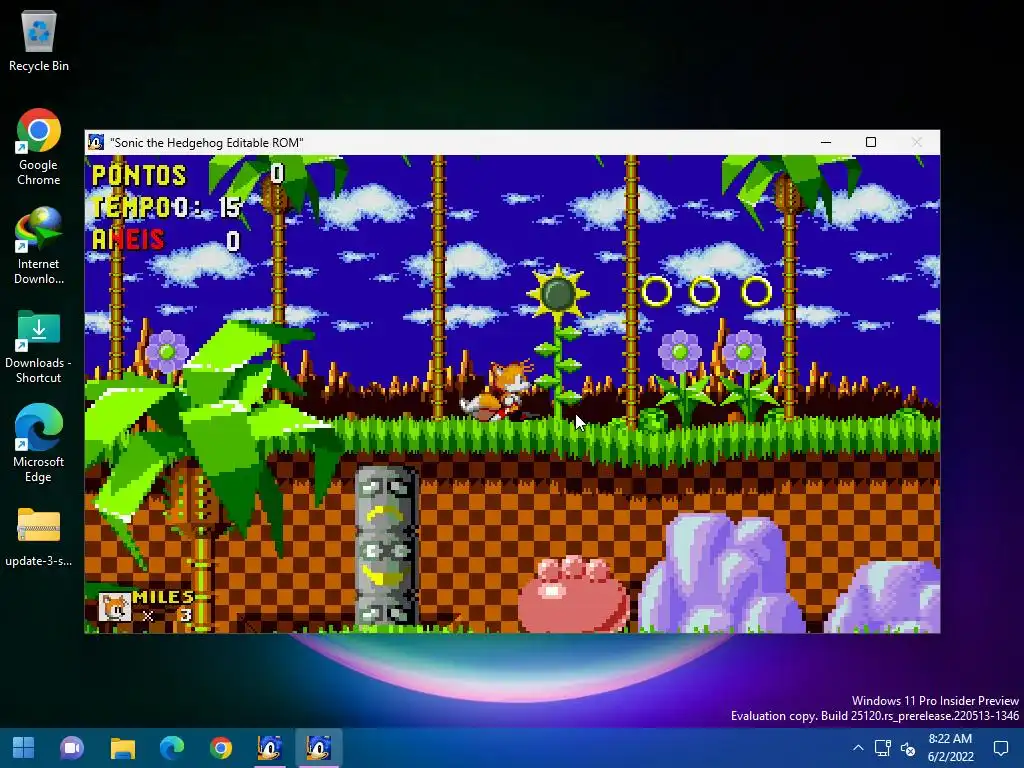Screen dimensions: 1024x768
Task: Open the network status tray icon
Action: (883, 748)
